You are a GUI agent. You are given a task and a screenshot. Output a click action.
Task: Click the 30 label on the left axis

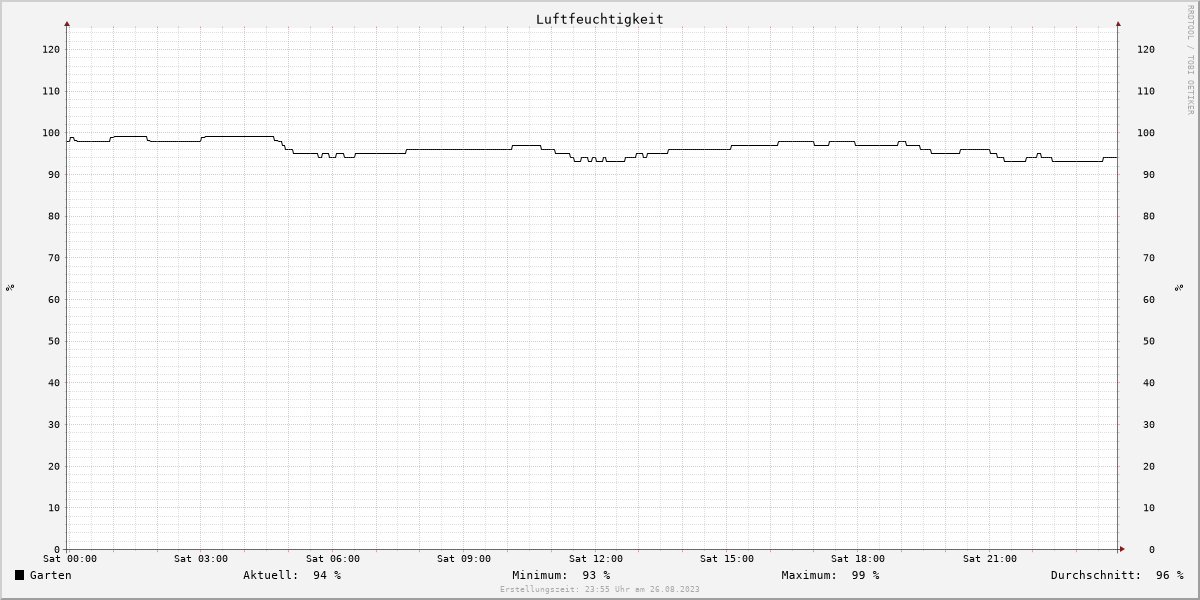pos(54,424)
